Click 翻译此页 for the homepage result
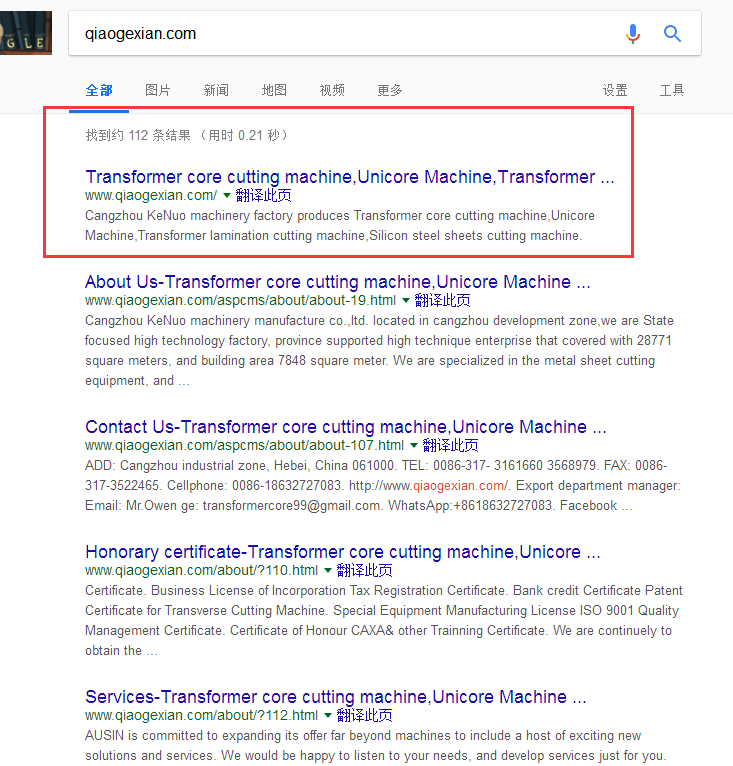 click(263, 195)
